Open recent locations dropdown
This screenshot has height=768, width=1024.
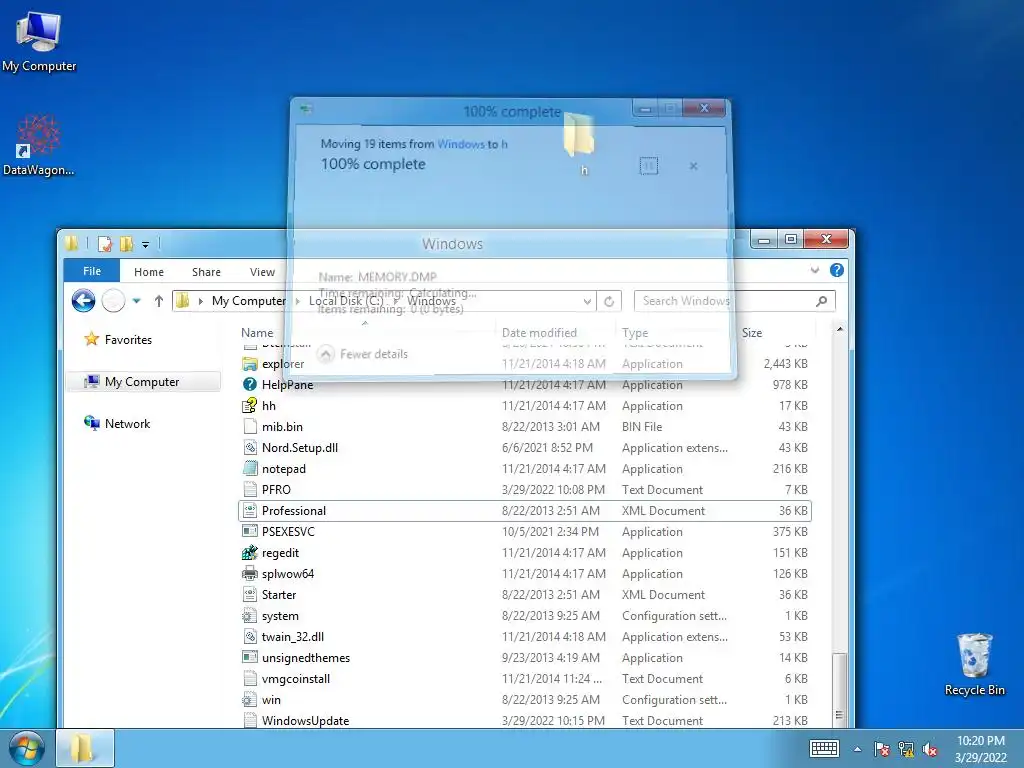pyautogui.click(x=136, y=301)
